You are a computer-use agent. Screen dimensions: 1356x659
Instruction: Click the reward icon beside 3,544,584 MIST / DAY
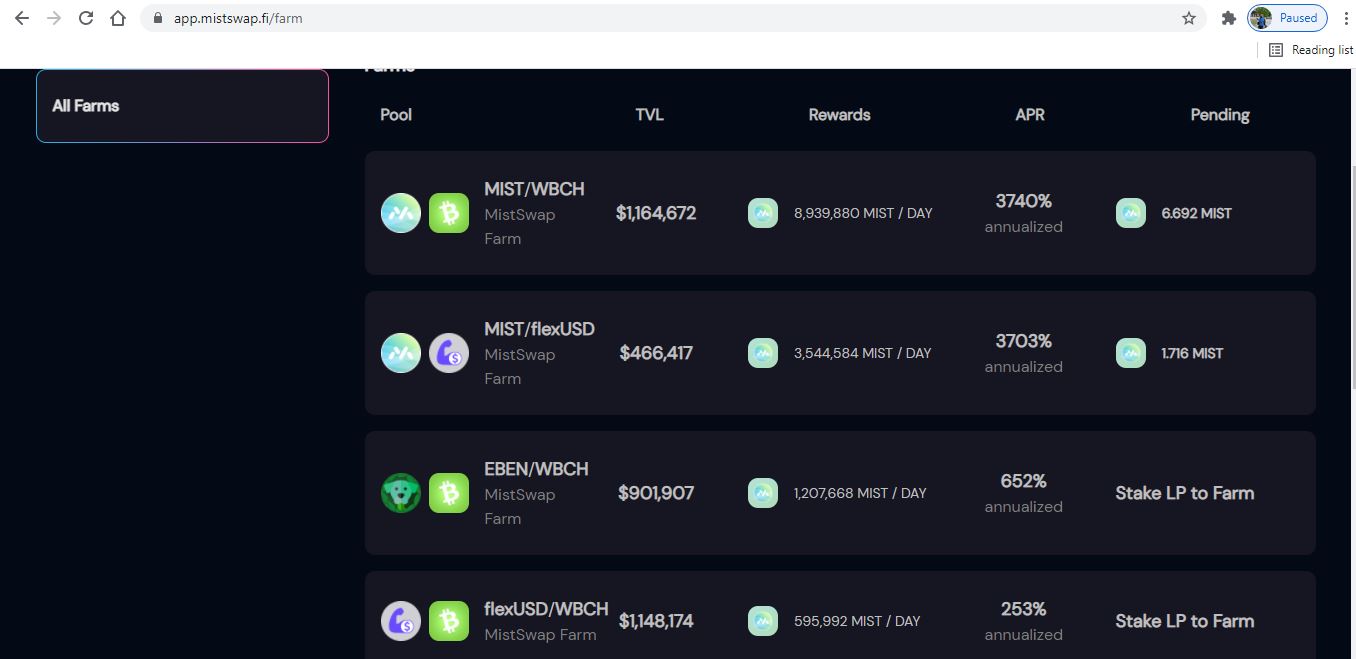click(763, 353)
